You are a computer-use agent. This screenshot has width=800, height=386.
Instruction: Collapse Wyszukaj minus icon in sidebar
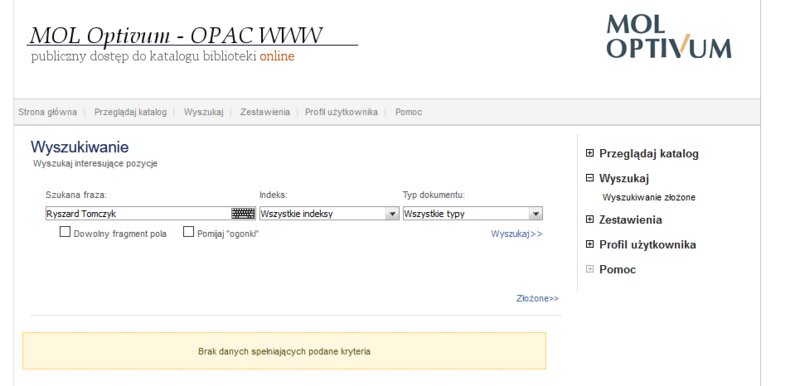pyautogui.click(x=590, y=178)
